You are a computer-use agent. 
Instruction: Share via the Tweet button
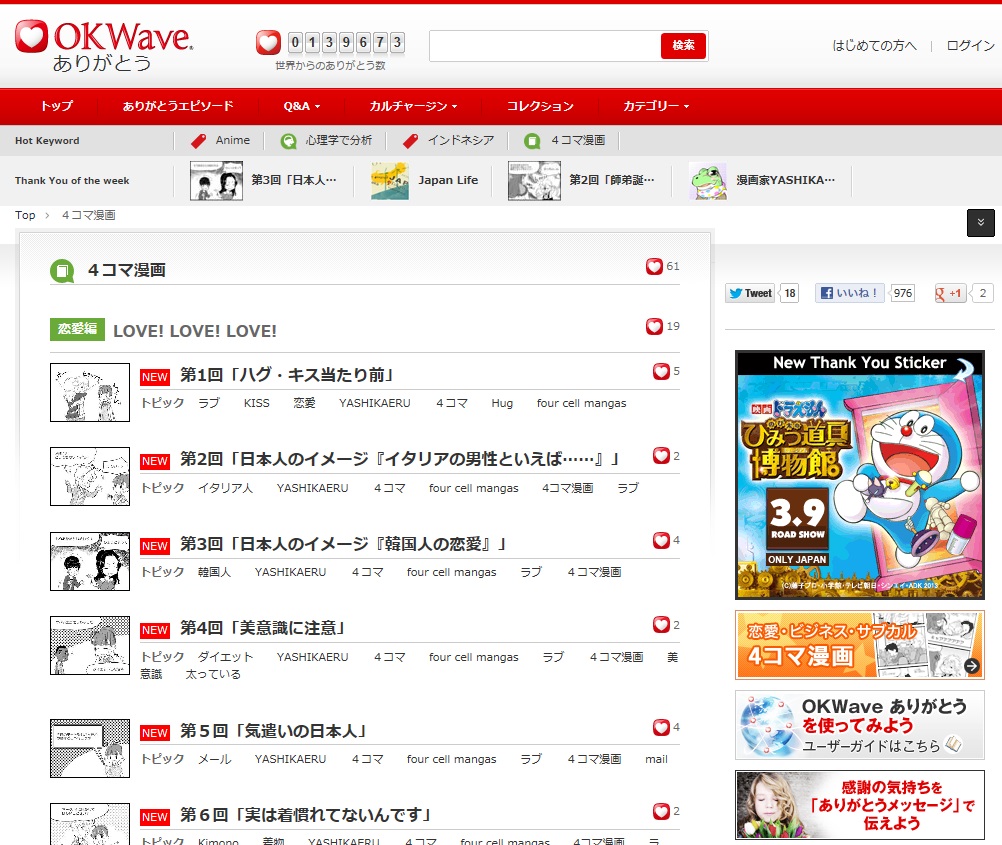point(750,293)
